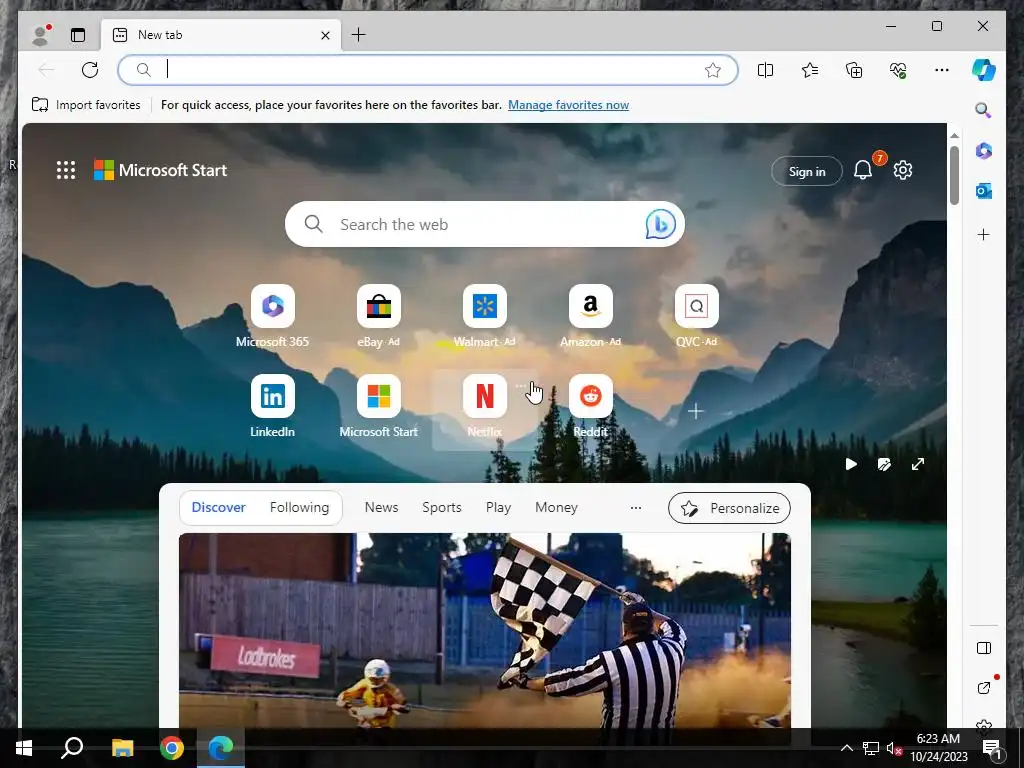Add a sidebar app with plus
Viewport: 1024px width, 768px height.
click(984, 234)
